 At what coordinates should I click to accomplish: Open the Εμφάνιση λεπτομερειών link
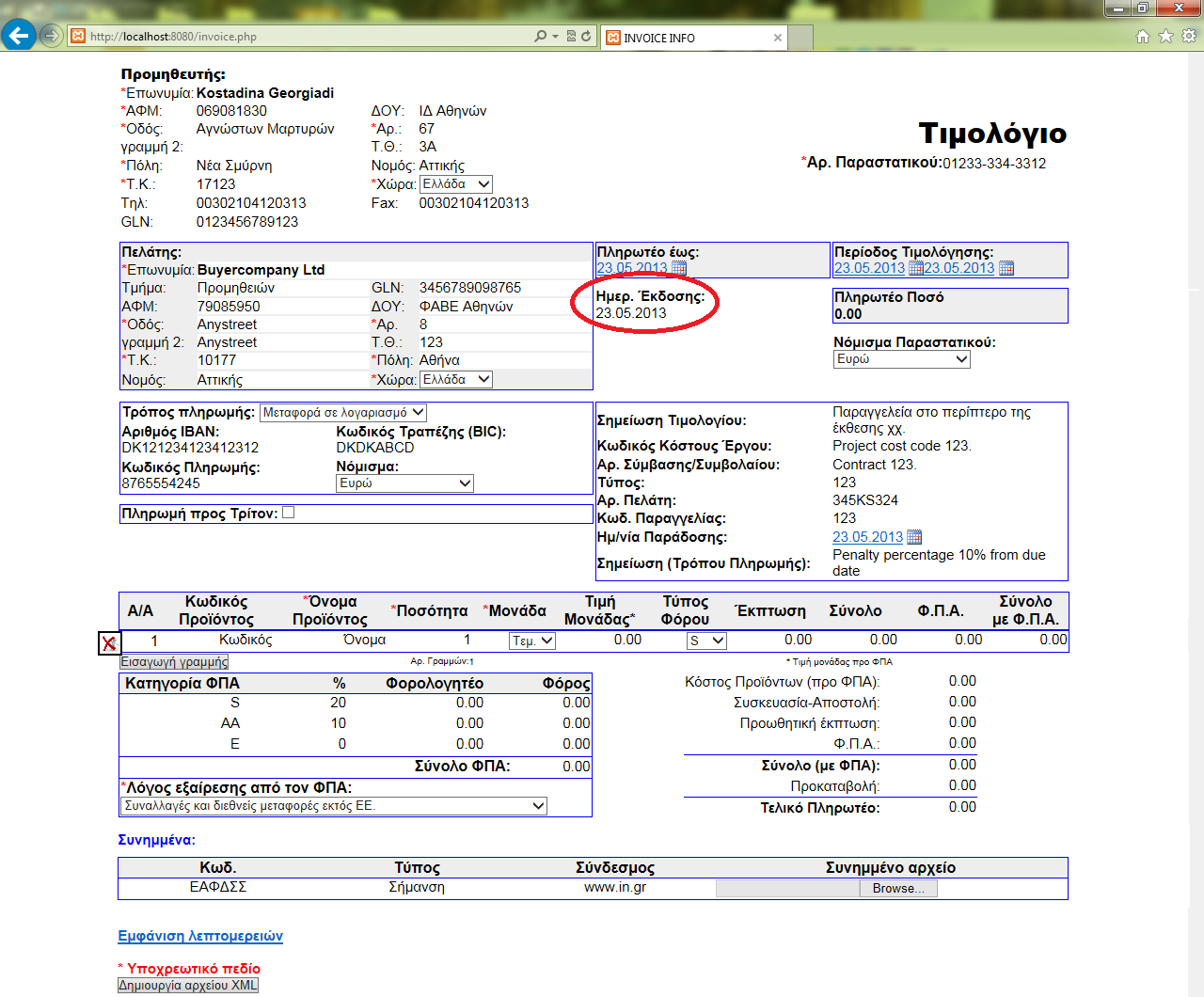tap(200, 936)
